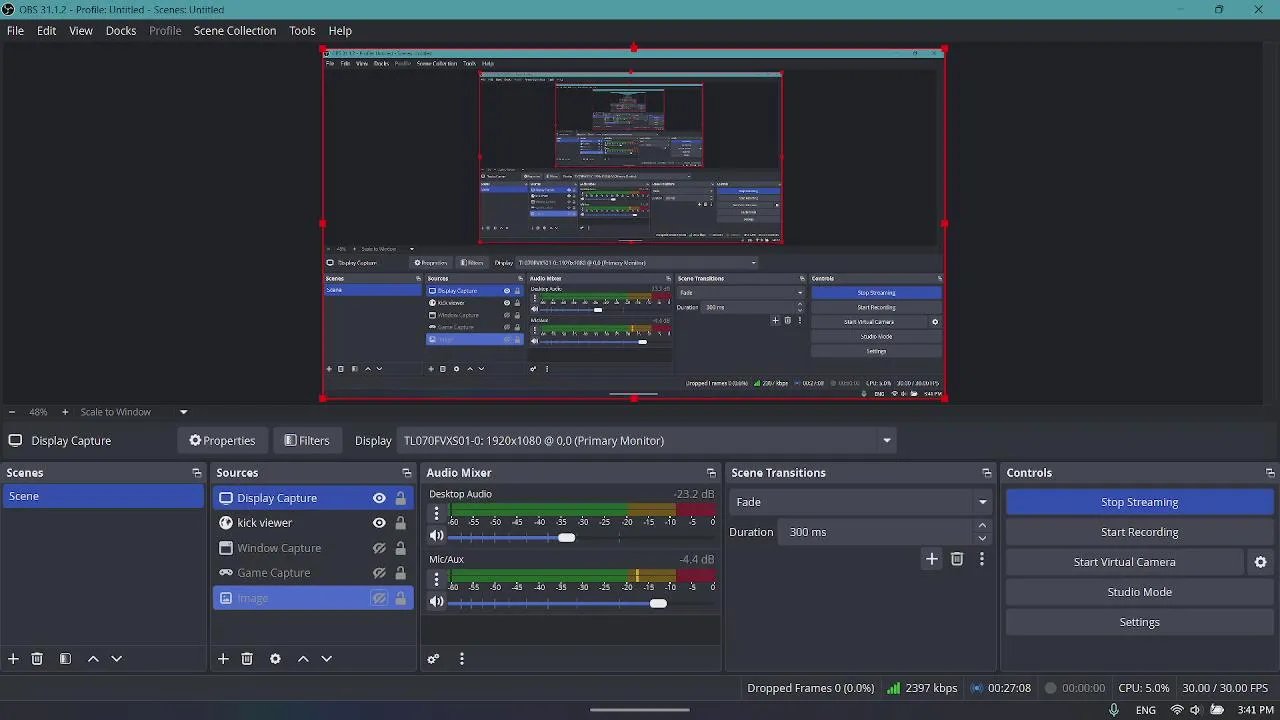Move source down arrow in Sources toolbar
This screenshot has width=1280, height=720.
(x=326, y=659)
